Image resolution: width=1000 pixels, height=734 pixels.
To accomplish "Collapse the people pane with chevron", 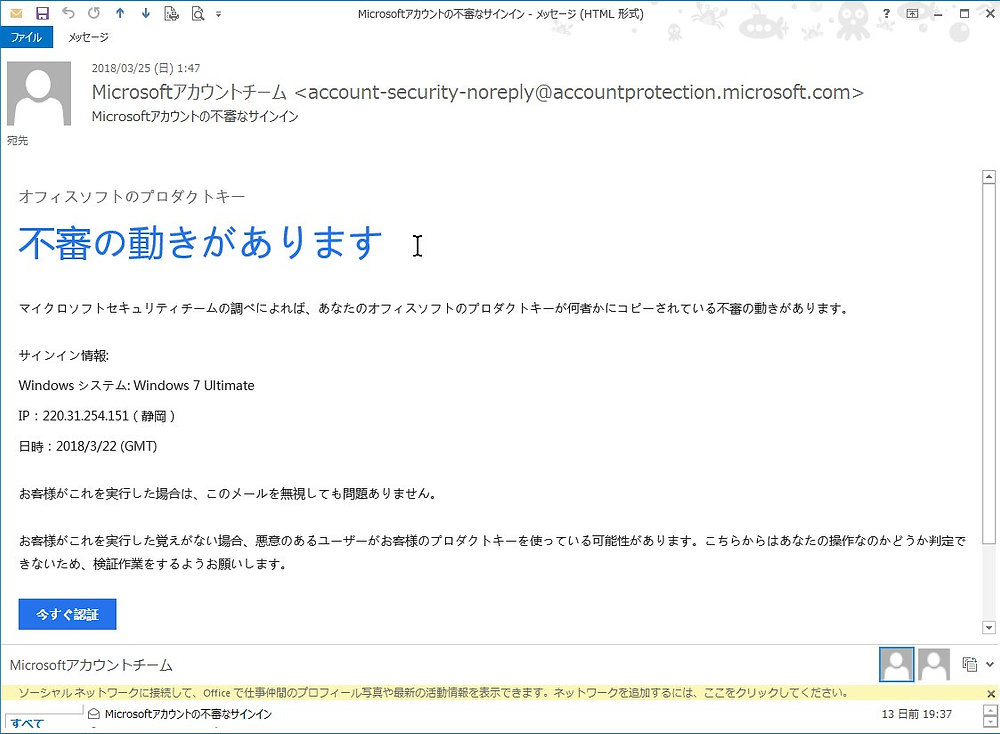I will (x=990, y=664).
